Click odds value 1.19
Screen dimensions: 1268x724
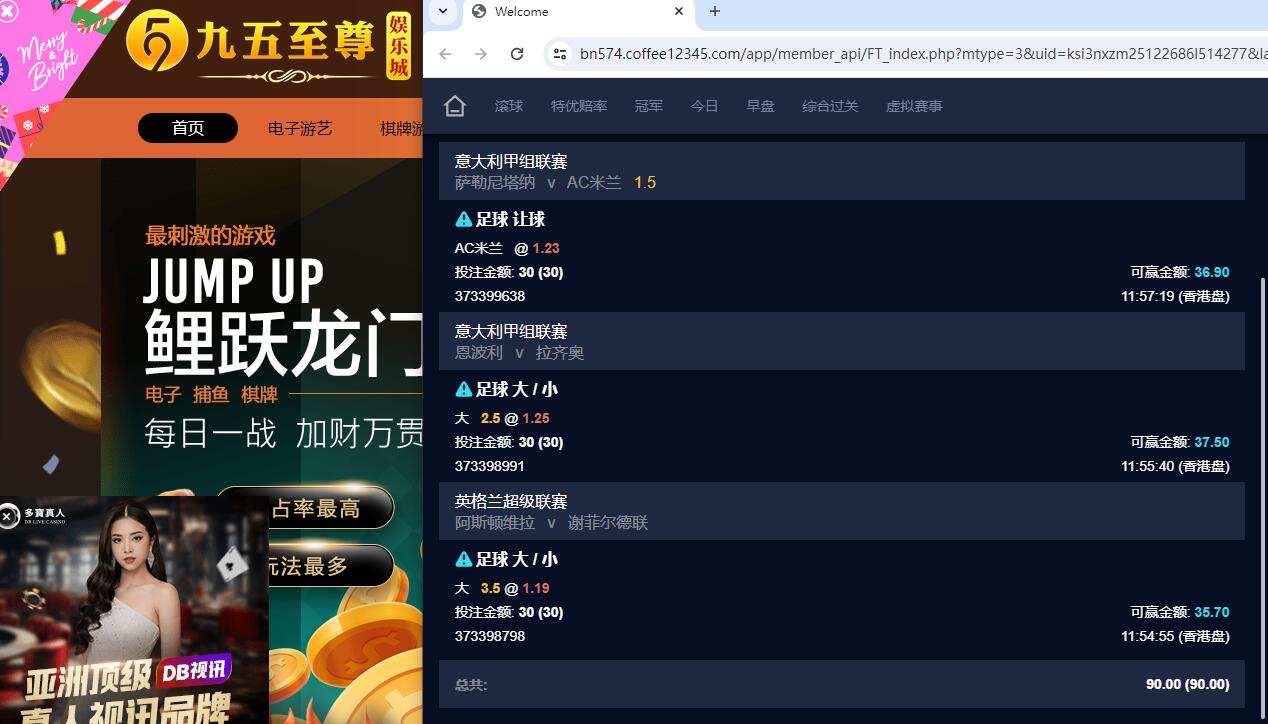tap(536, 588)
